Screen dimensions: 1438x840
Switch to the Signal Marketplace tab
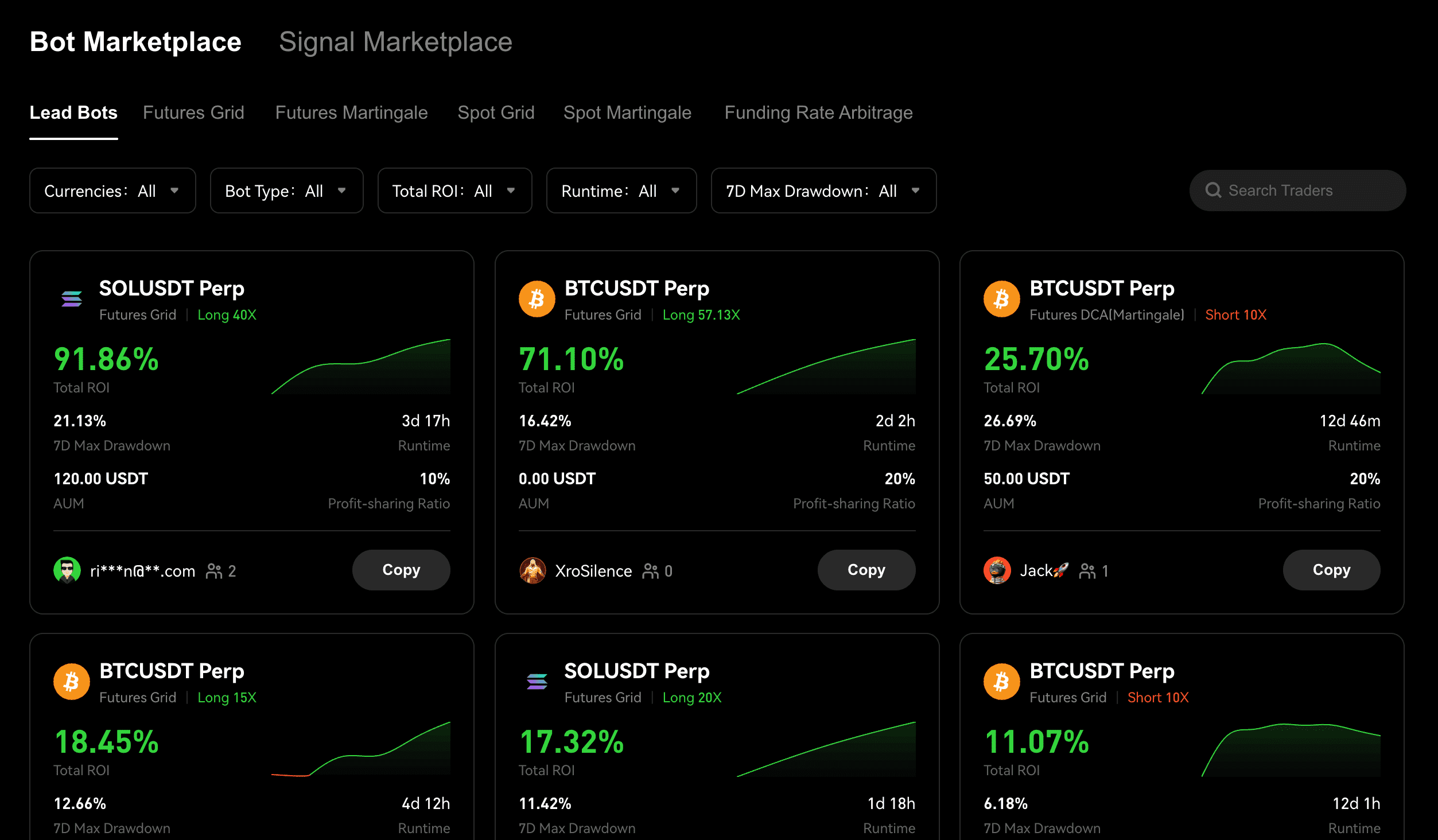(395, 42)
